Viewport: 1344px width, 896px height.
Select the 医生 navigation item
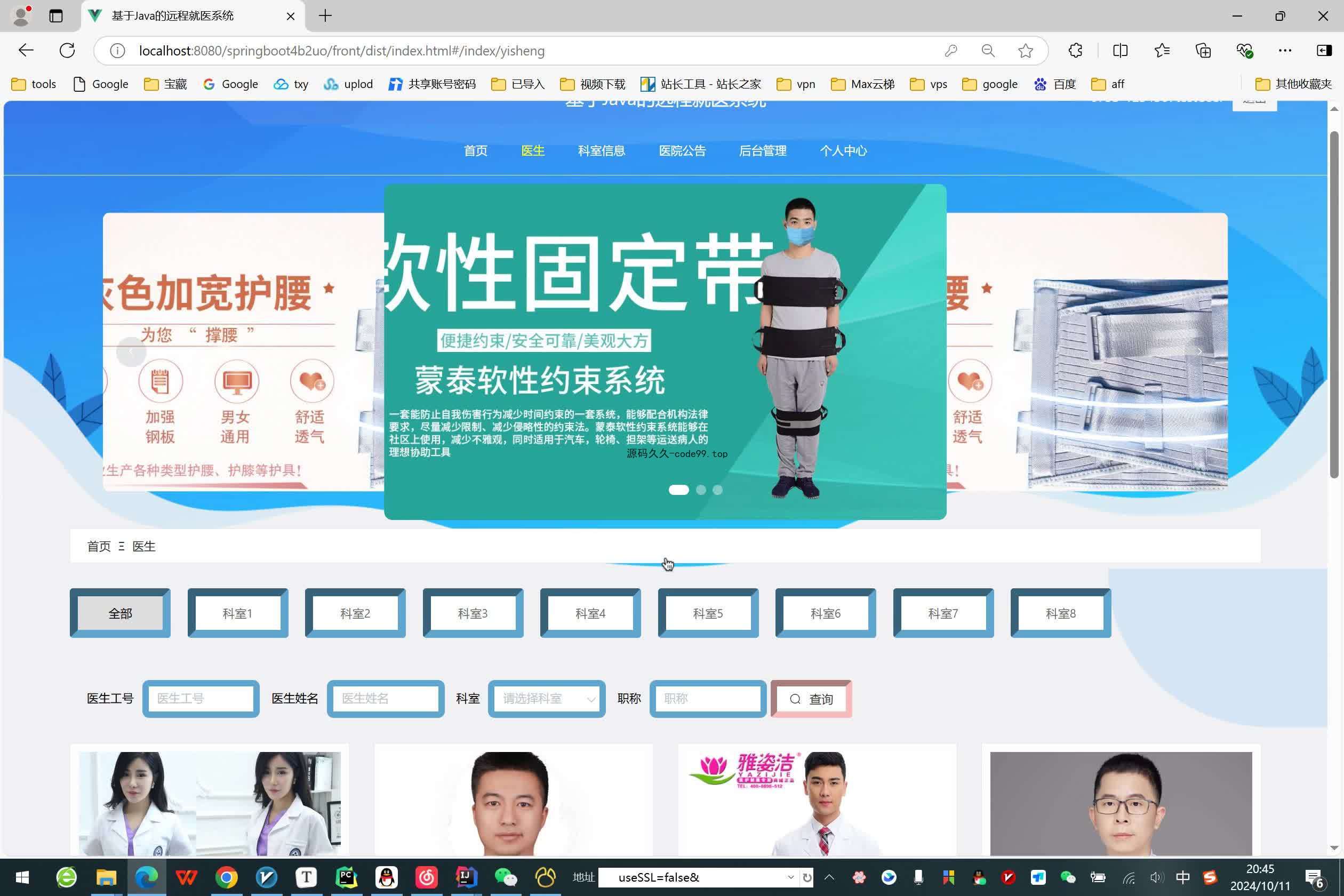[533, 151]
